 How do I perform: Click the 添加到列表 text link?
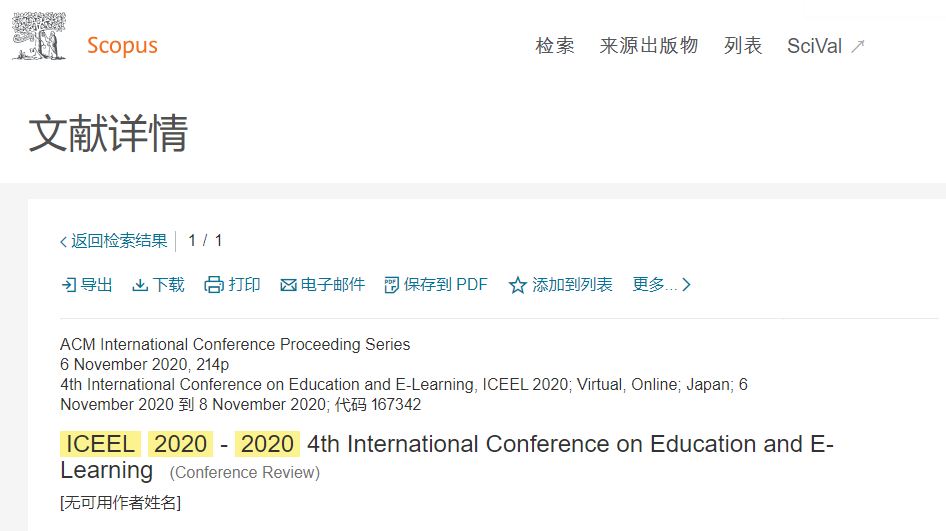572,284
